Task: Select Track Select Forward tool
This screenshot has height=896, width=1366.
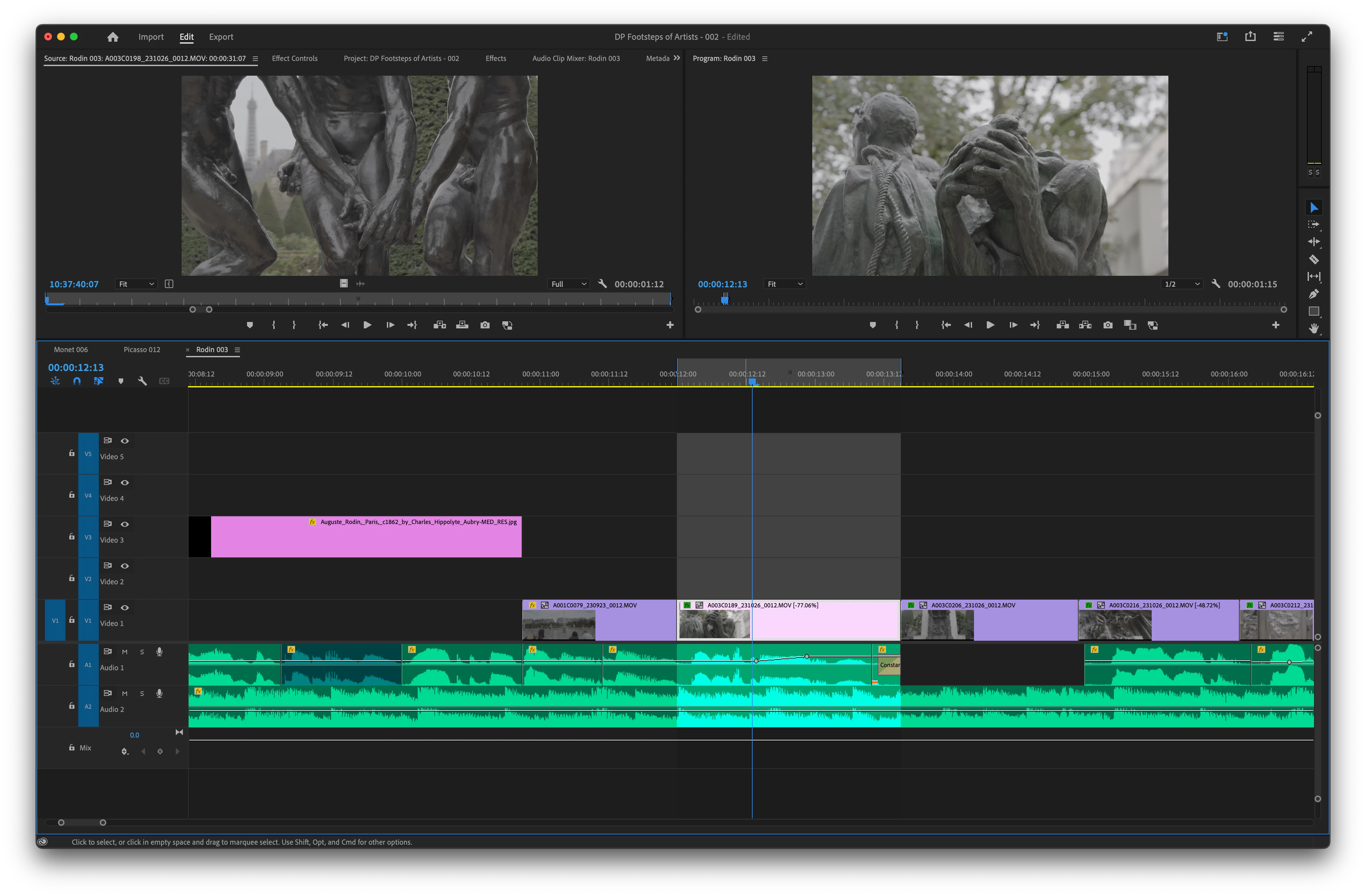Action: [x=1313, y=225]
